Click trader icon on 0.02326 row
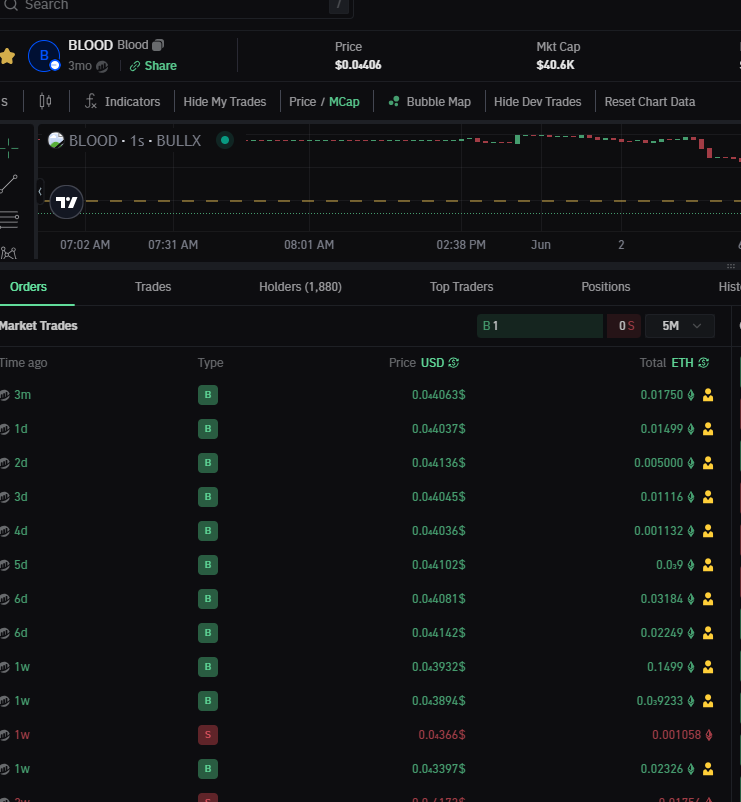This screenshot has height=802, width=741. [708, 769]
